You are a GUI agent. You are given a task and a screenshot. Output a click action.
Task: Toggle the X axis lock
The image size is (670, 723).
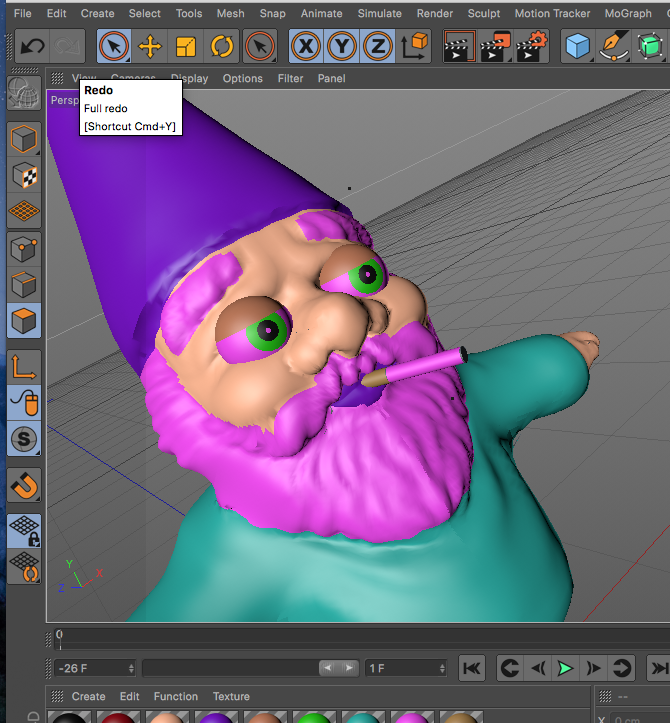(306, 46)
